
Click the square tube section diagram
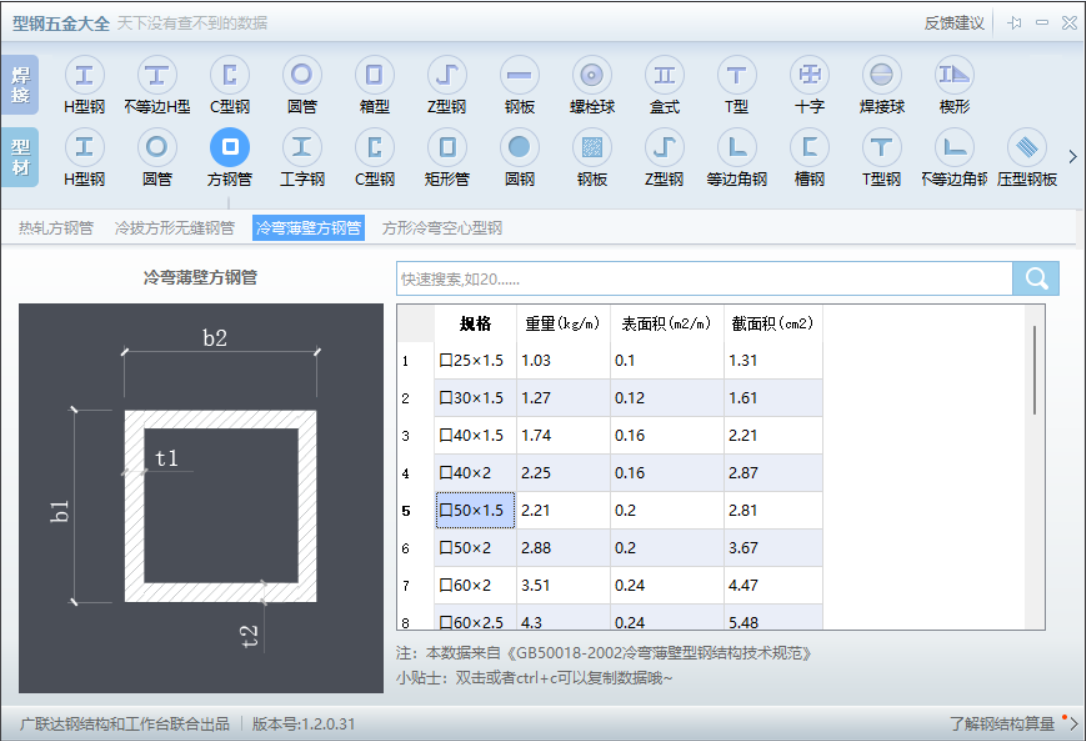pos(201,498)
